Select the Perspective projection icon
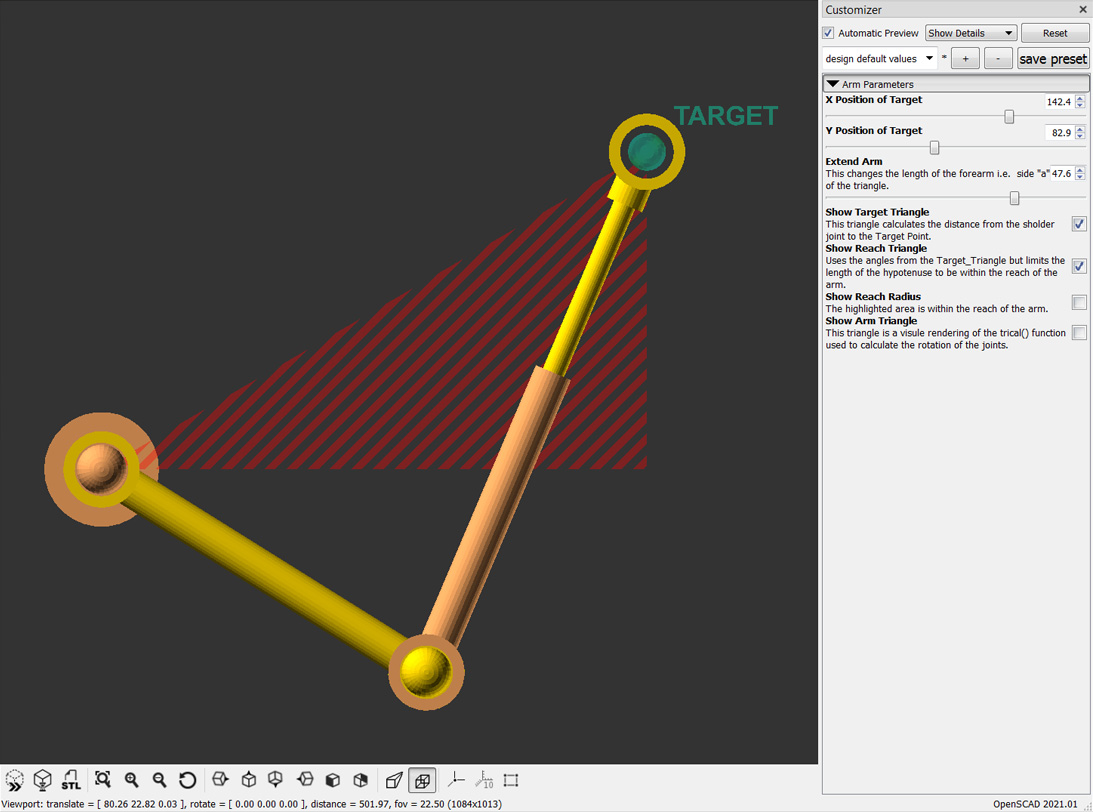Image resolution: width=1093 pixels, height=812 pixels. click(394, 780)
